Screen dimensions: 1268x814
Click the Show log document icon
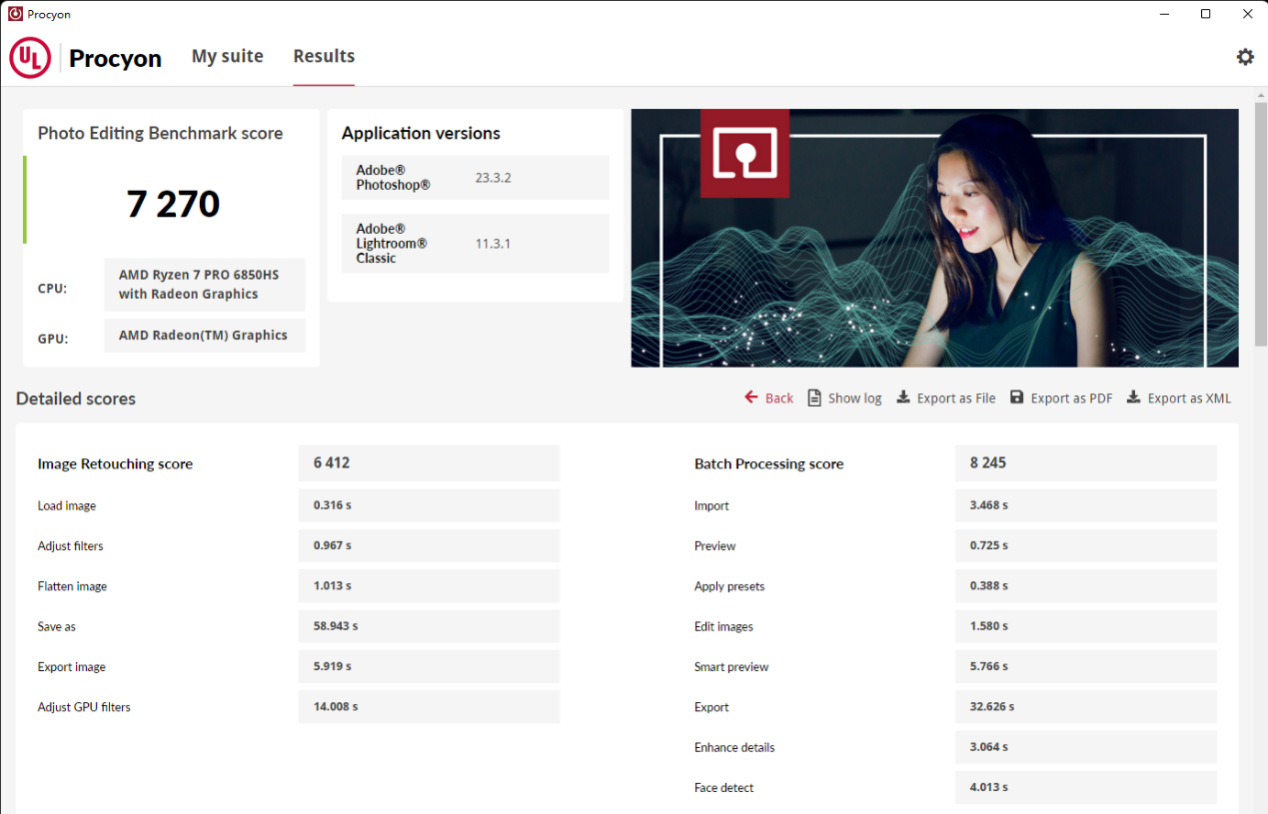815,397
